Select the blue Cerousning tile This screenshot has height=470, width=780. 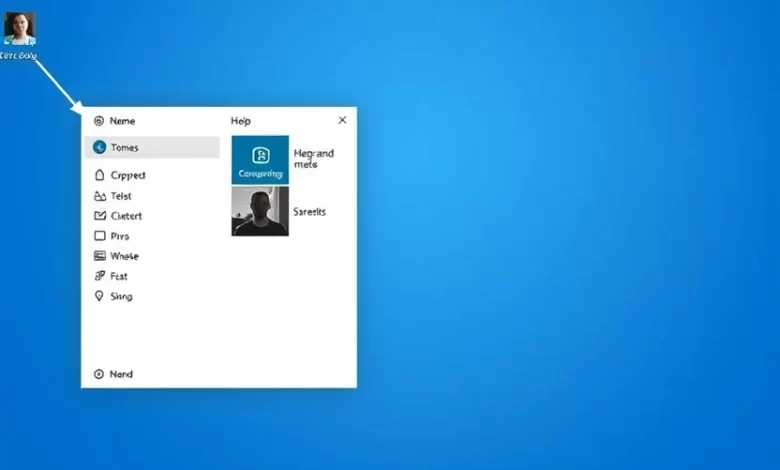260,160
